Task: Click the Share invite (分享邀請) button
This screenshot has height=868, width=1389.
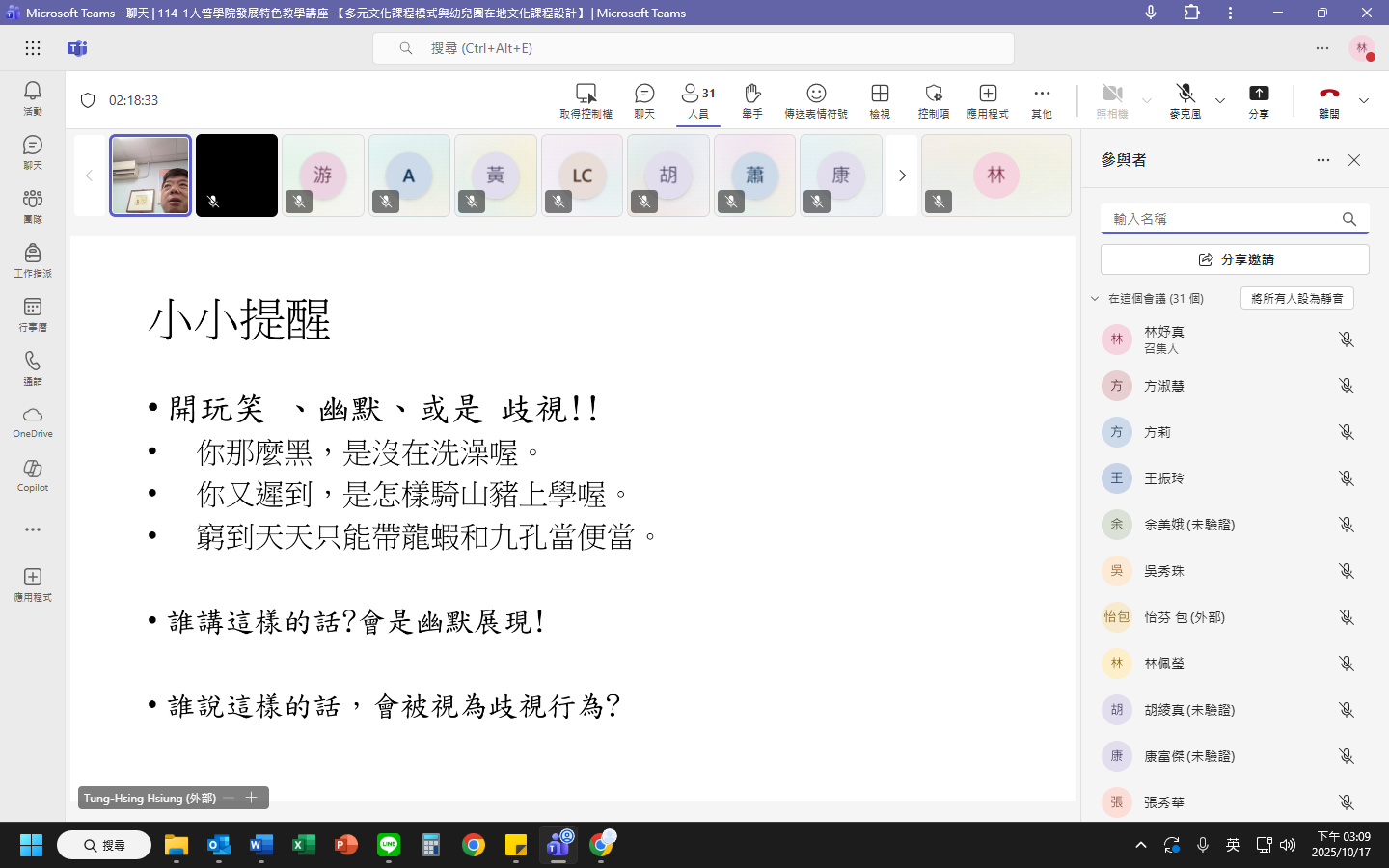Action: pos(1235,259)
